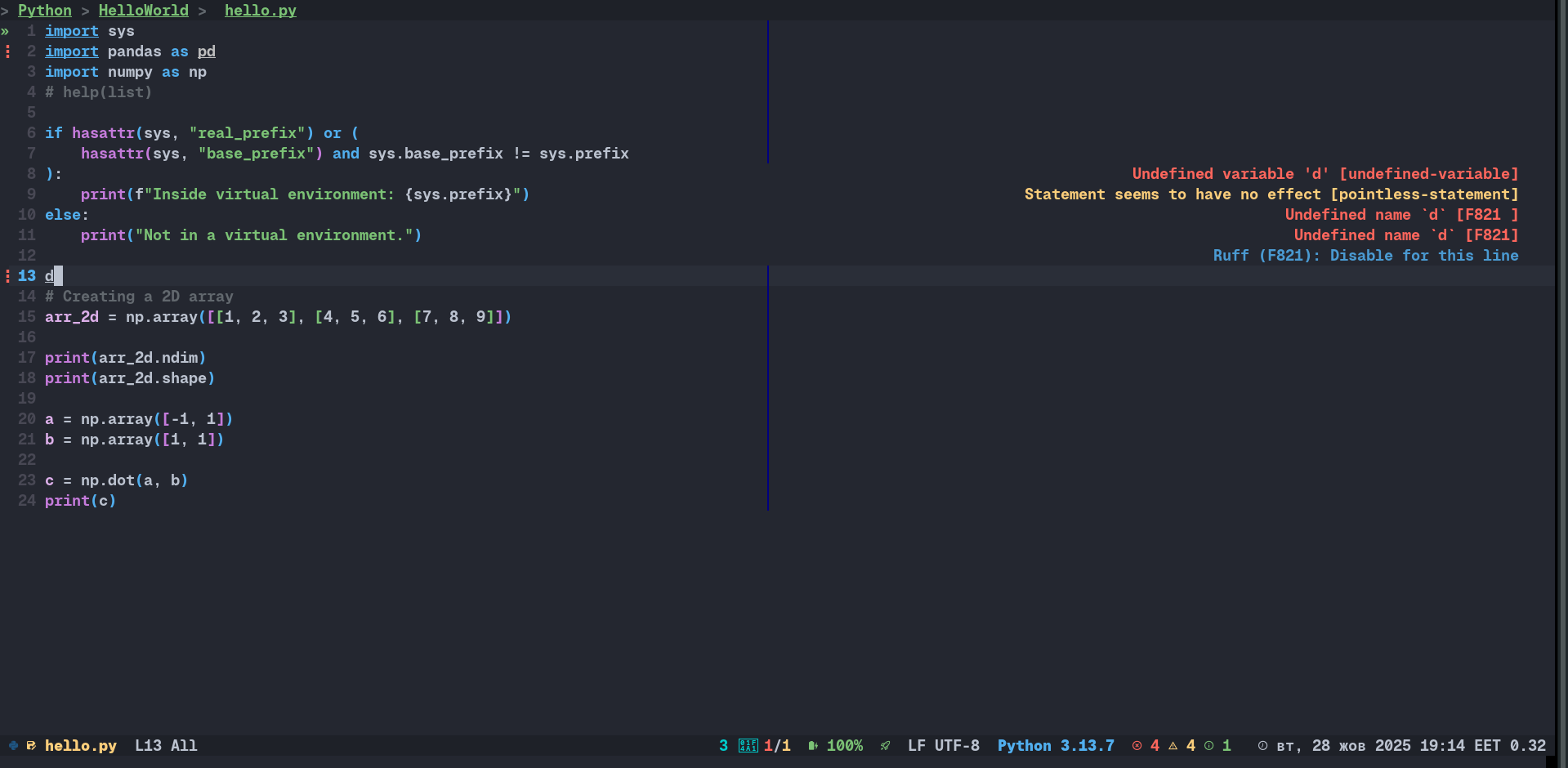The image size is (1568, 768).
Task: Click the LF UTF-8 encoding indicator
Action: (x=943, y=745)
